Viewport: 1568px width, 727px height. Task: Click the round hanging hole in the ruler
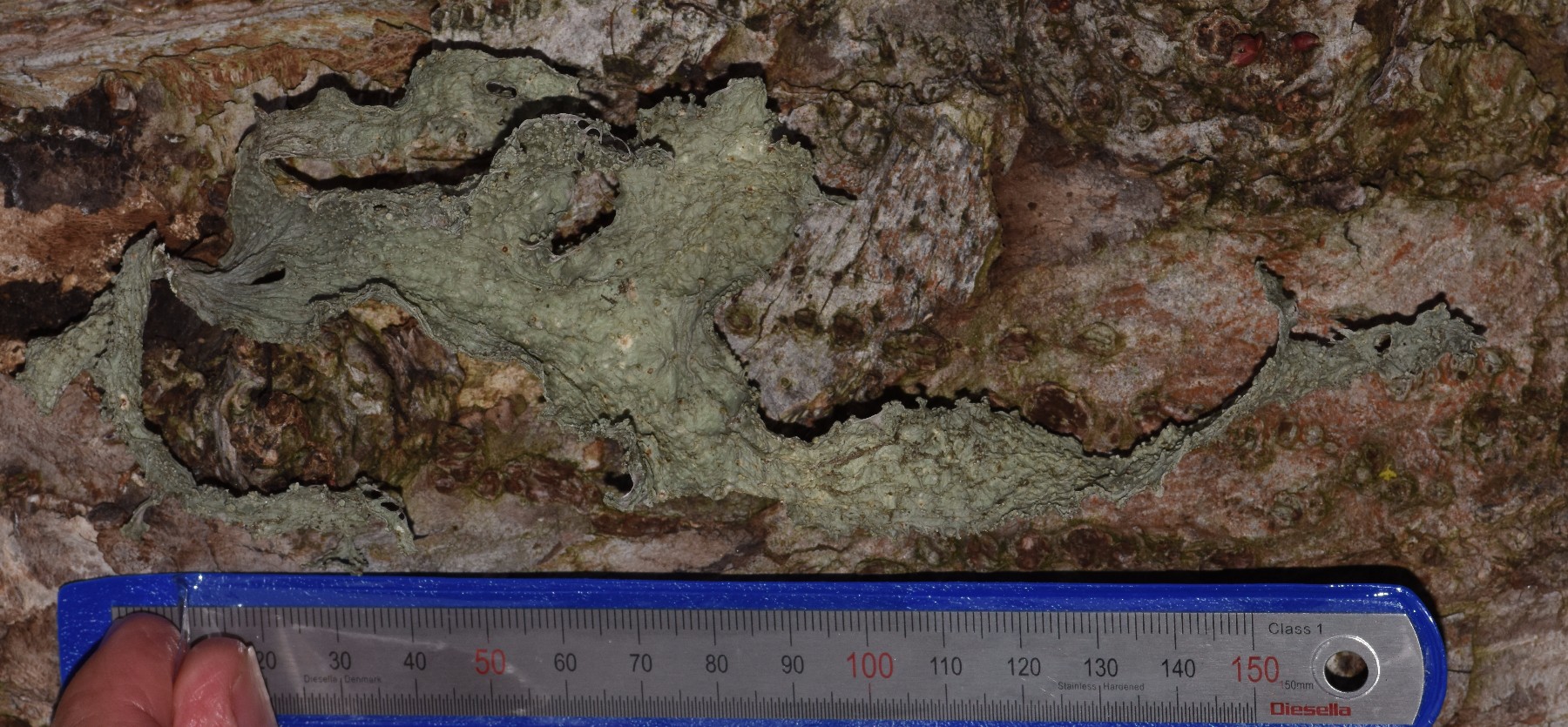pyautogui.click(x=1350, y=672)
